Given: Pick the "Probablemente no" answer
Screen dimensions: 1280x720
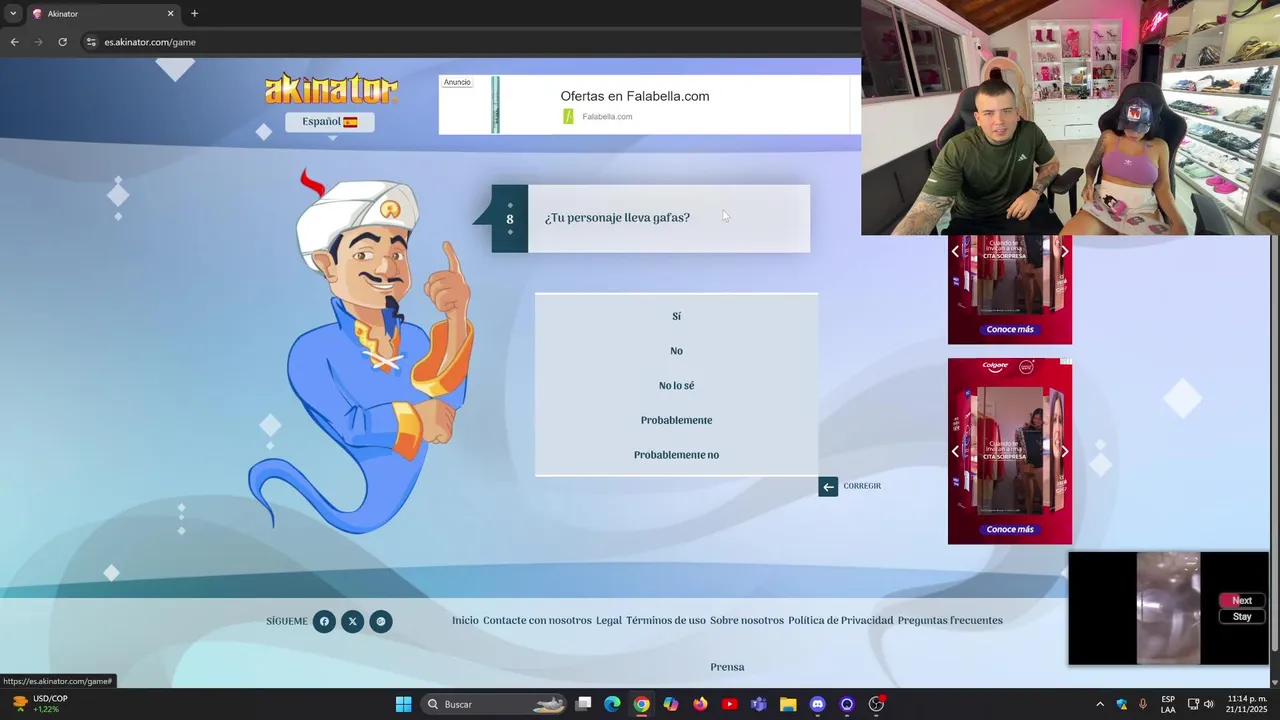Looking at the screenshot, I should click(x=676, y=455).
